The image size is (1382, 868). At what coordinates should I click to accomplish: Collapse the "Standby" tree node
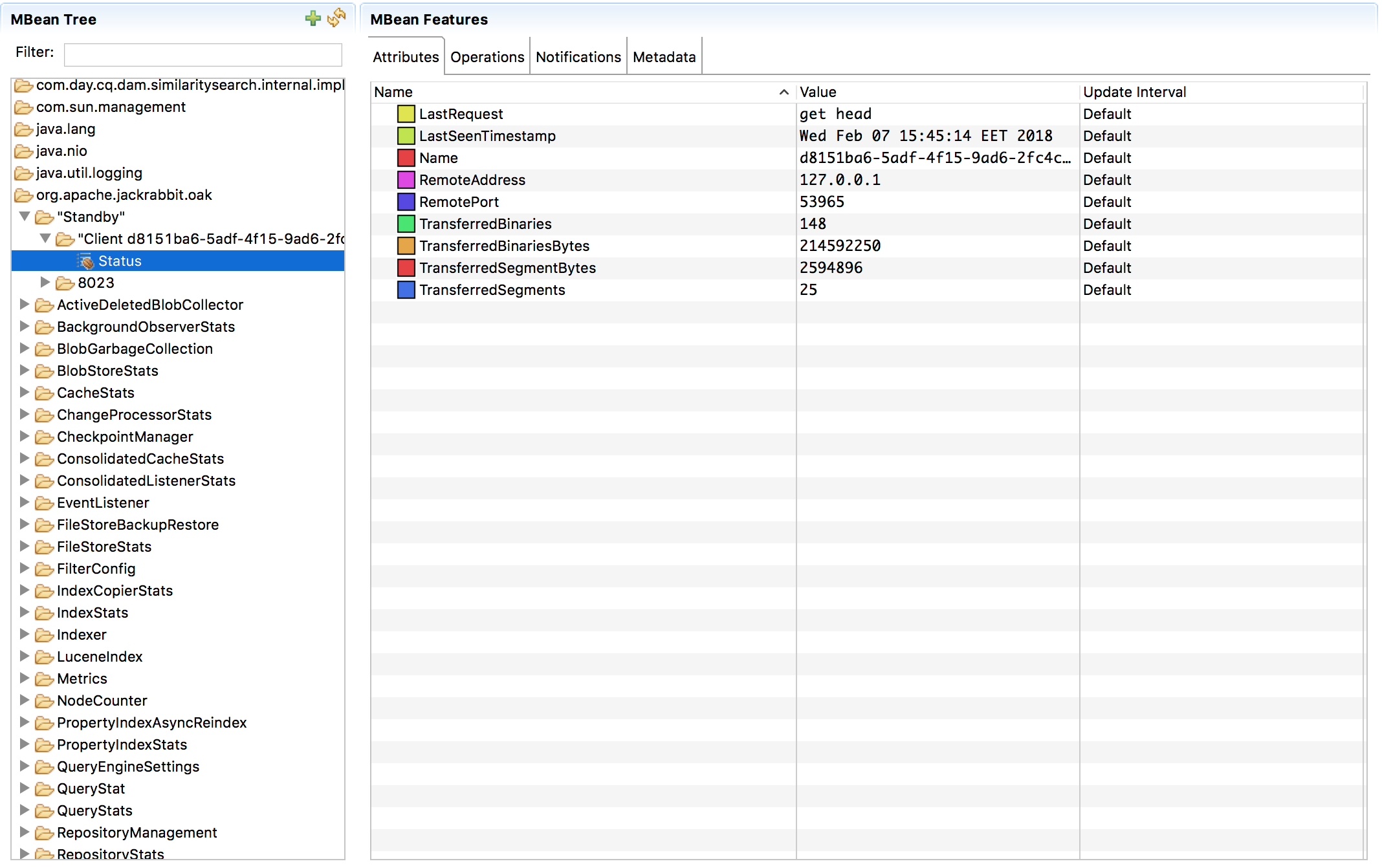25,217
